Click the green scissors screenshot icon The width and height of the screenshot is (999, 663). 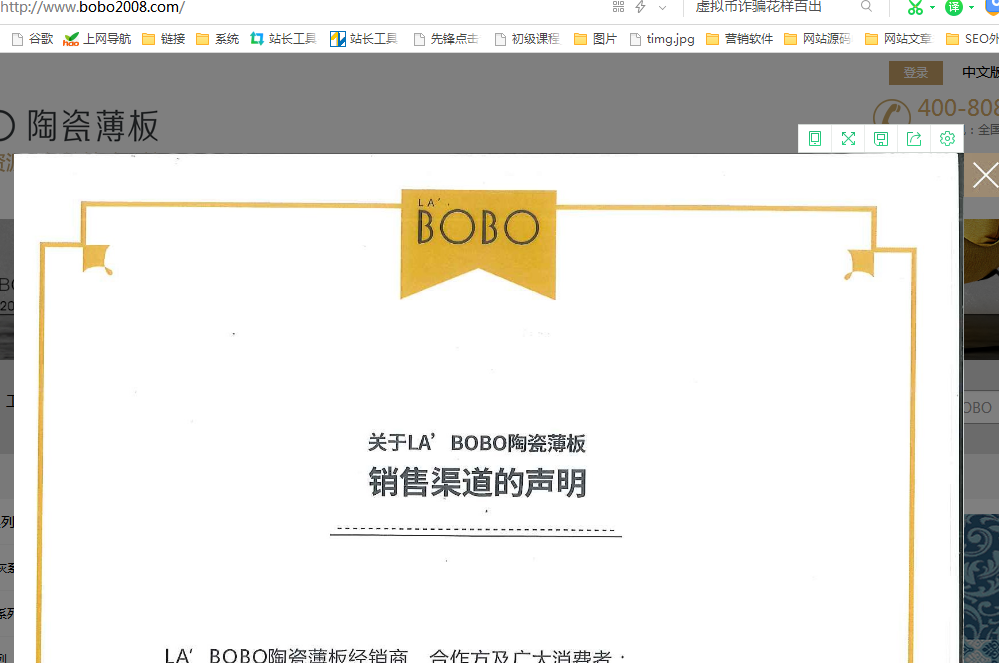click(x=914, y=8)
